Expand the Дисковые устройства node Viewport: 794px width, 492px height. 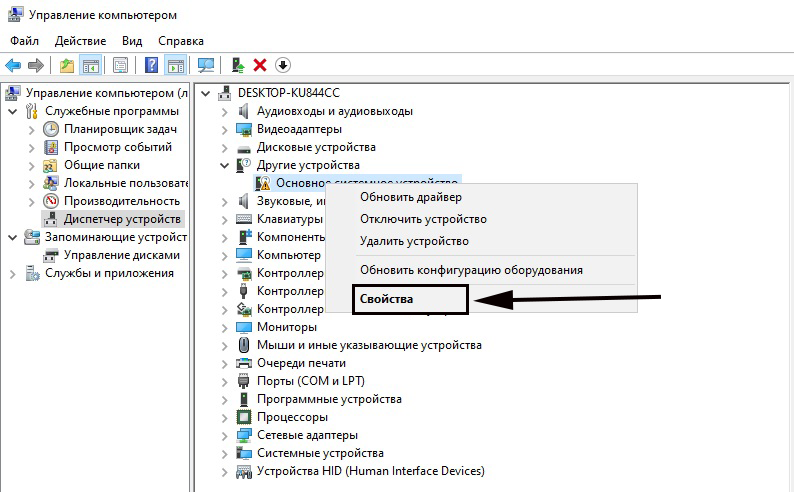coord(225,148)
